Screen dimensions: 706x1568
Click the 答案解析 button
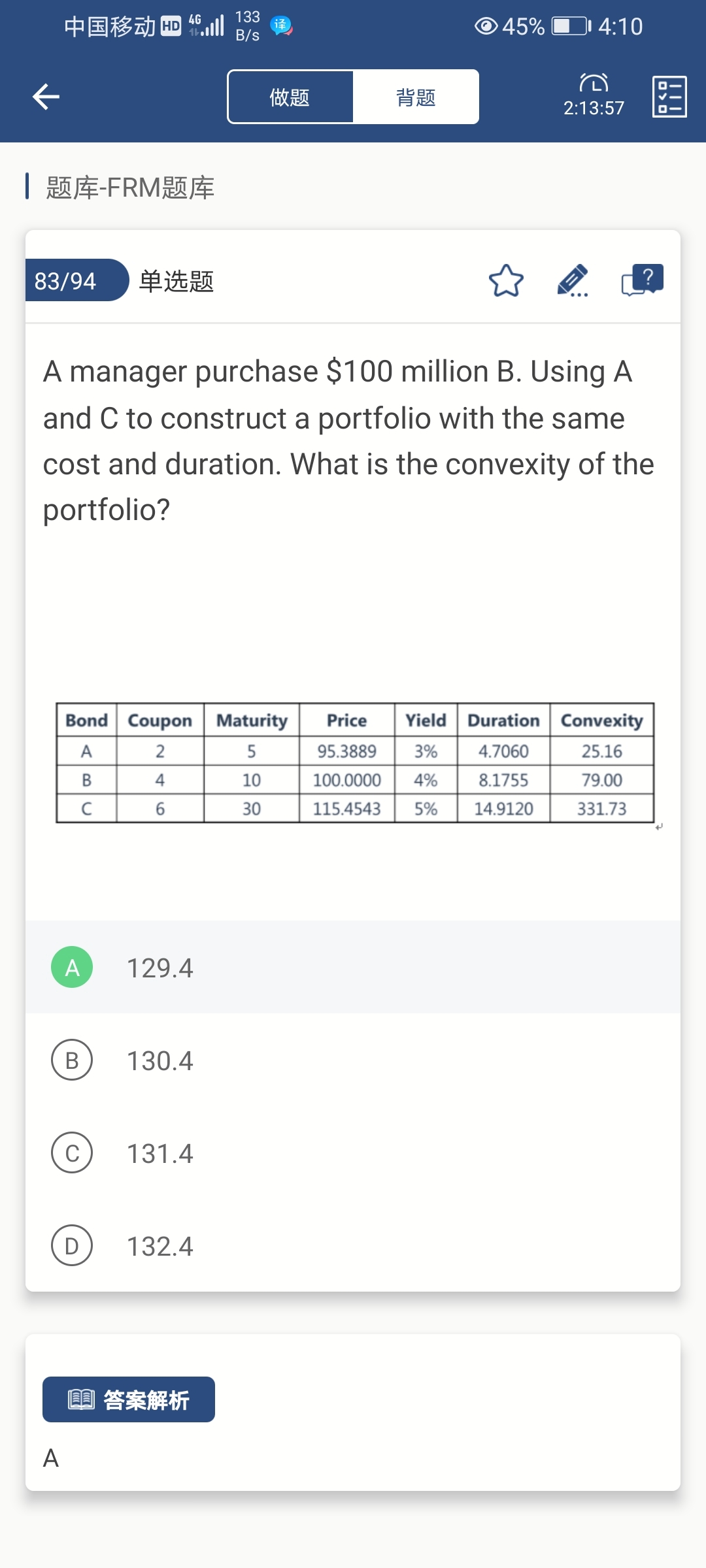point(129,1399)
